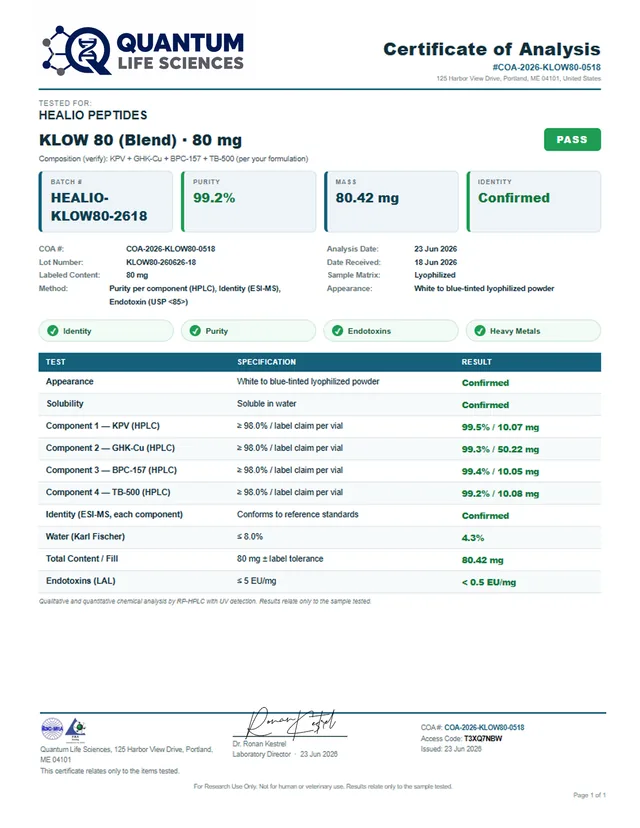The height and width of the screenshot is (828, 640).
Task: Click the Water (Karl Fischer) row label
Action: point(85,537)
